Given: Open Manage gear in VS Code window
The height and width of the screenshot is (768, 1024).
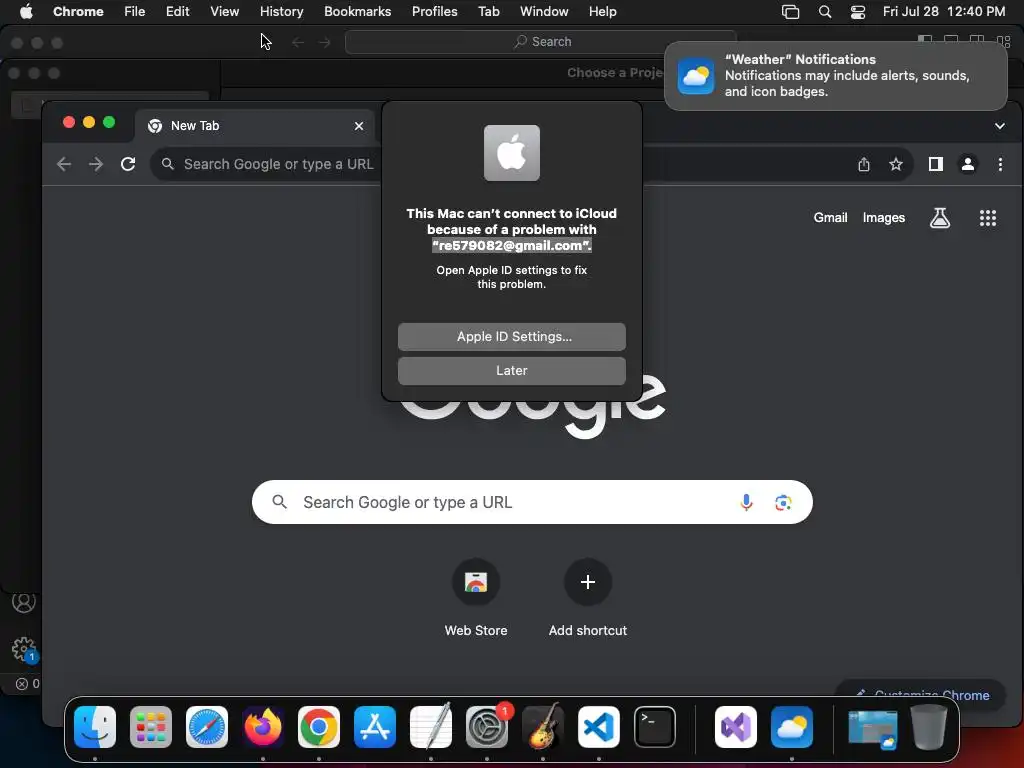Looking at the screenshot, I should [24, 649].
